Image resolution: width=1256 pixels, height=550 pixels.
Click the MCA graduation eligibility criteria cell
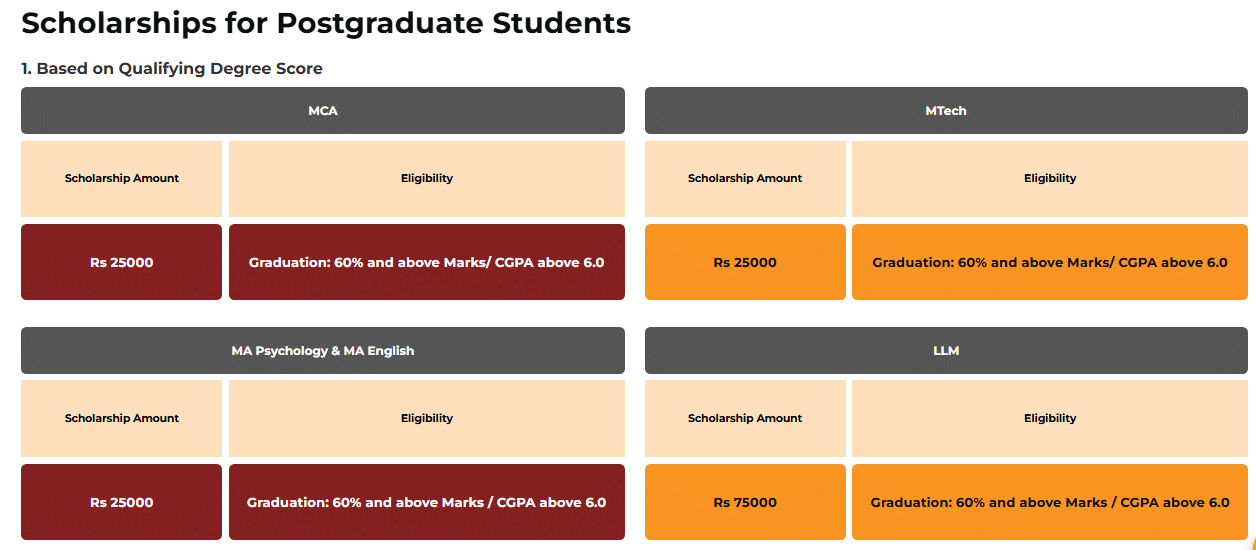[427, 263]
